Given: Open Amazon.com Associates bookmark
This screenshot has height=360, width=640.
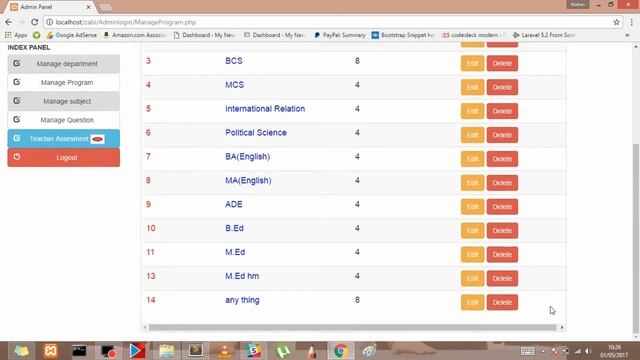Looking at the screenshot, I should point(135,35).
